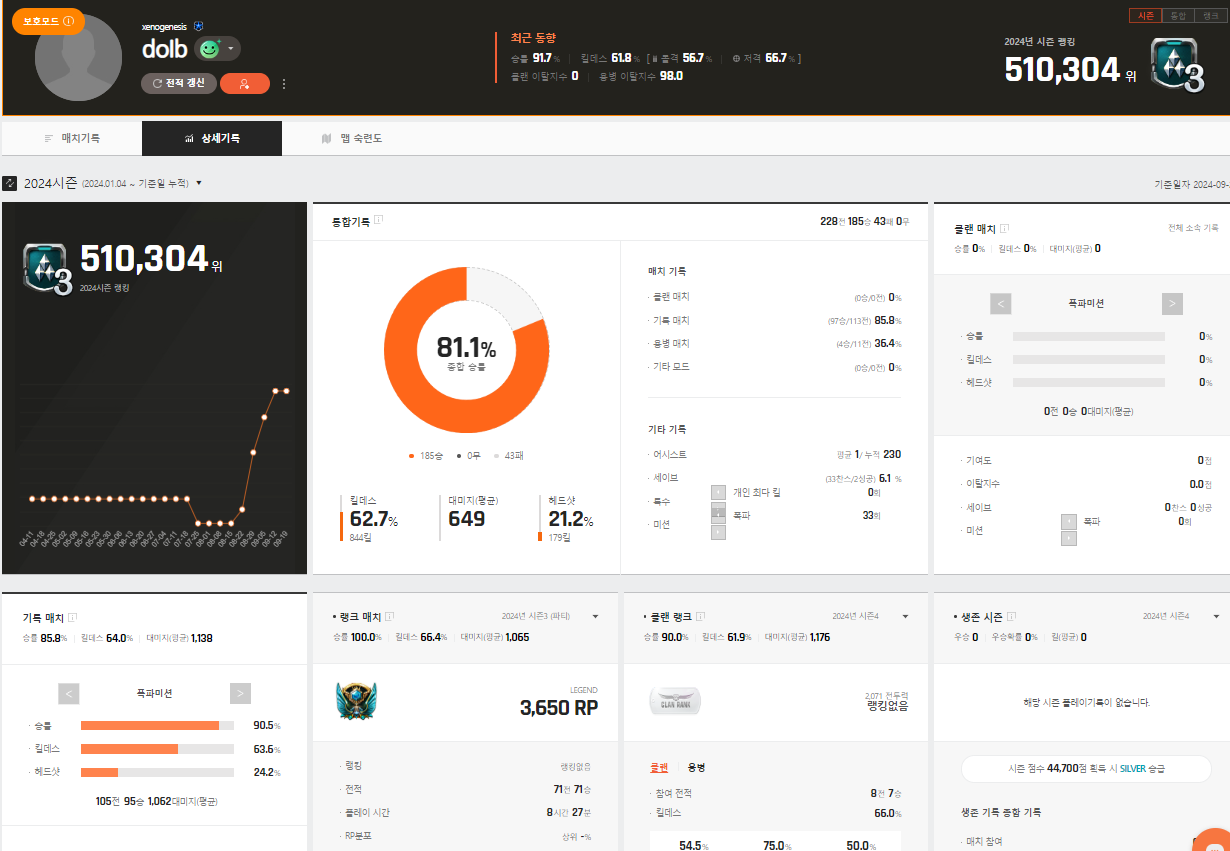Viewport: 1230px width, 851px height.
Task: Open the three-dot more options menu
Action: tap(284, 84)
